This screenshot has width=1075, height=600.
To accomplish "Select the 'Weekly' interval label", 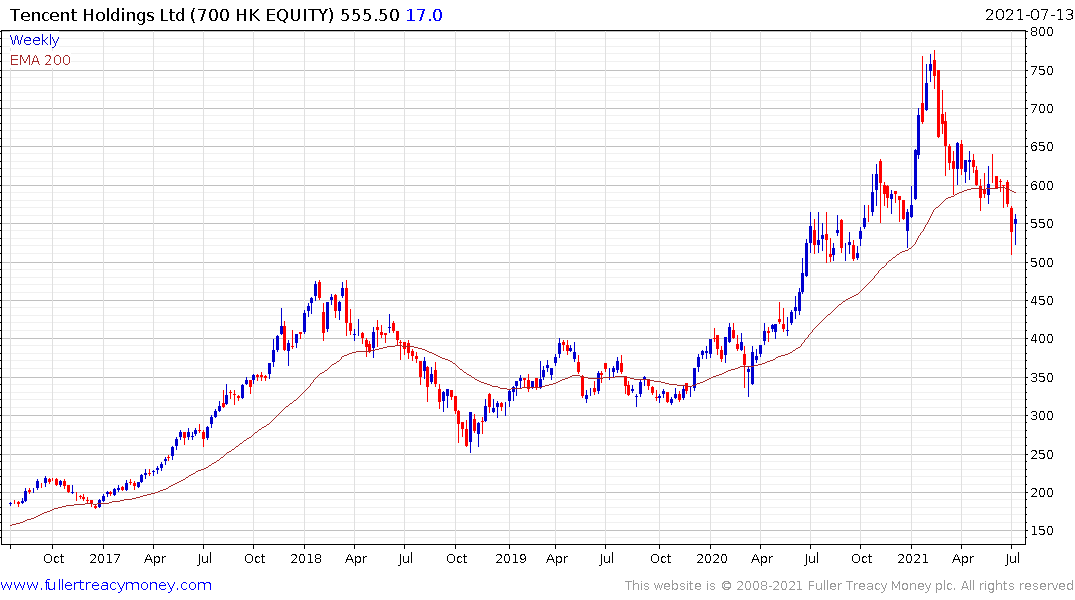I will click(34, 40).
